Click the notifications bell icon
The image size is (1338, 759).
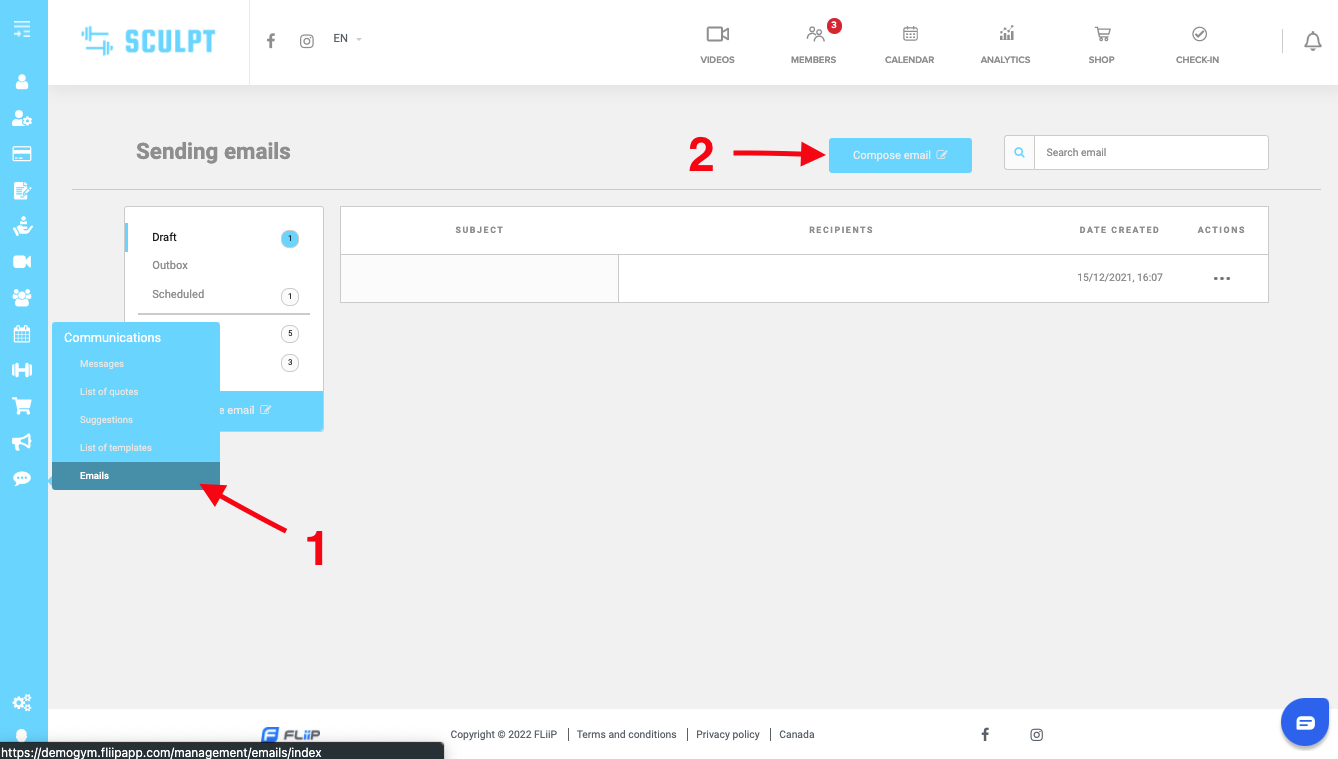[x=1312, y=41]
